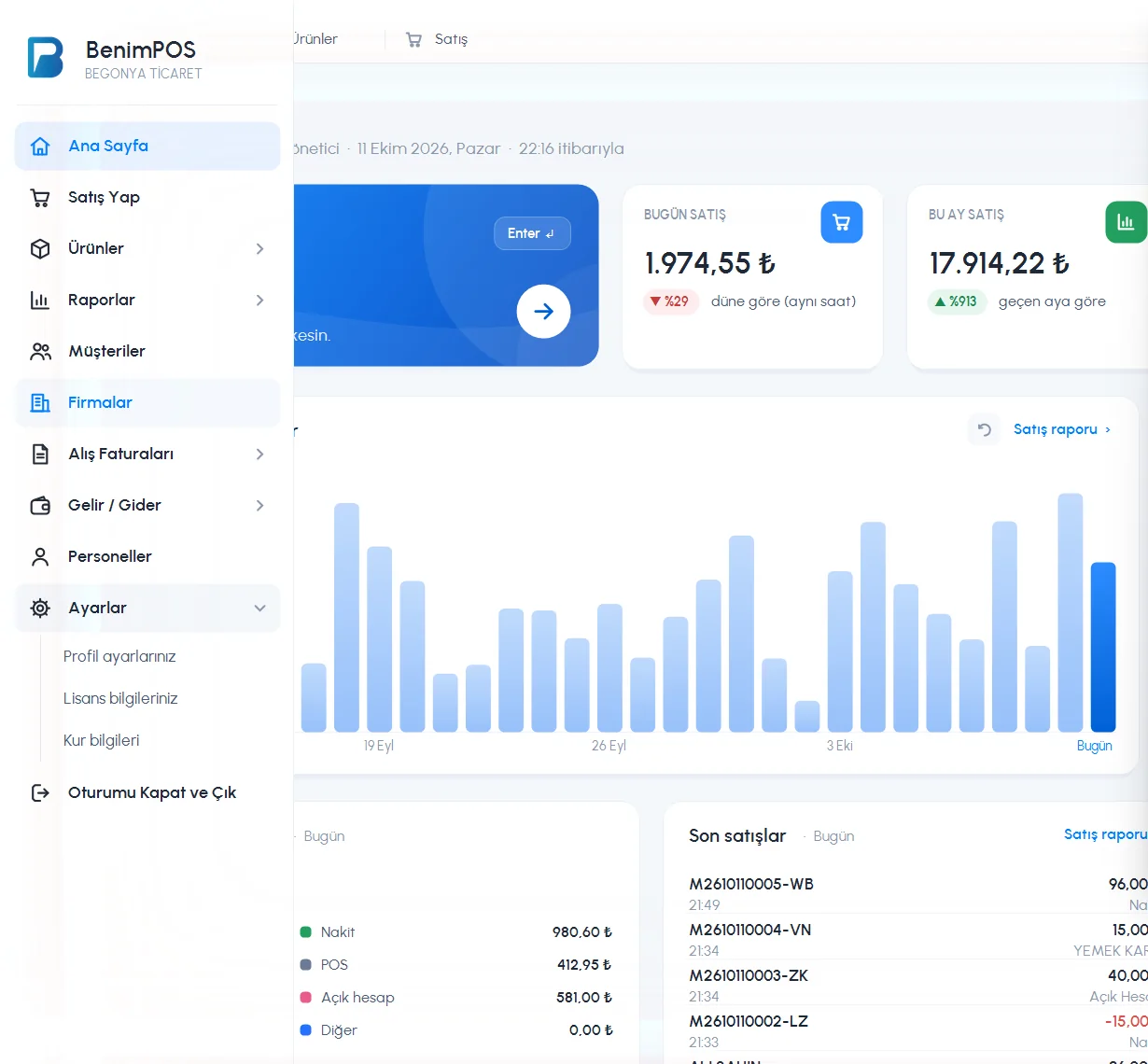This screenshot has height=1064, width=1148.
Task: Collapse the Ayarlar submenu chevron
Action: [260, 609]
